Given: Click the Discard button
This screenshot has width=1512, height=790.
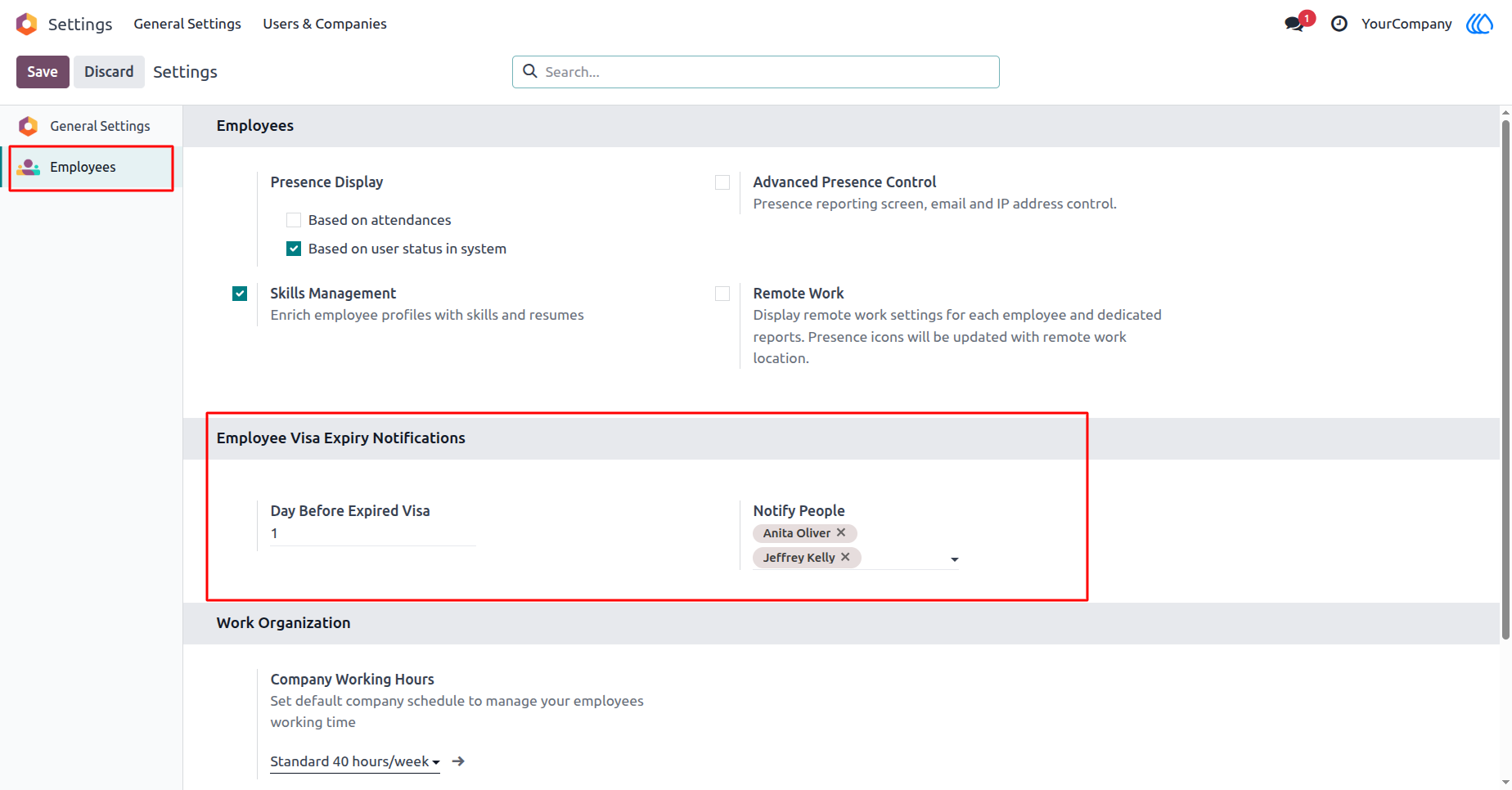Looking at the screenshot, I should pos(109,72).
